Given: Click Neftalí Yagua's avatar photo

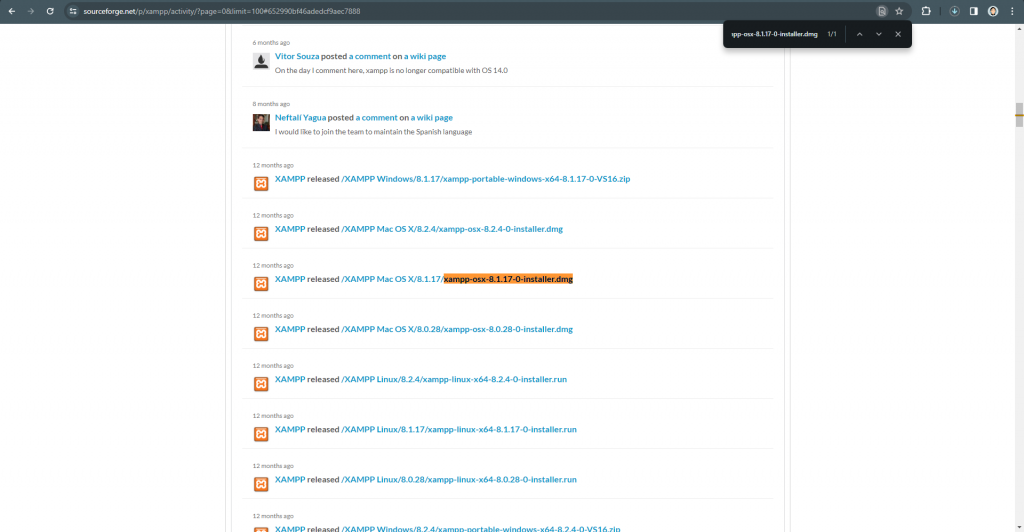Looking at the screenshot, I should [261, 123].
